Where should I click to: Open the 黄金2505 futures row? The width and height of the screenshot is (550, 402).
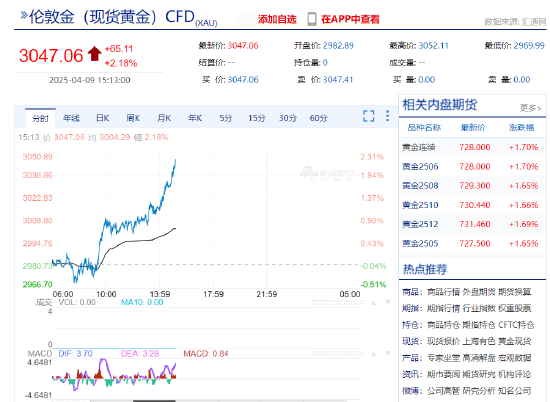pyautogui.click(x=472, y=243)
